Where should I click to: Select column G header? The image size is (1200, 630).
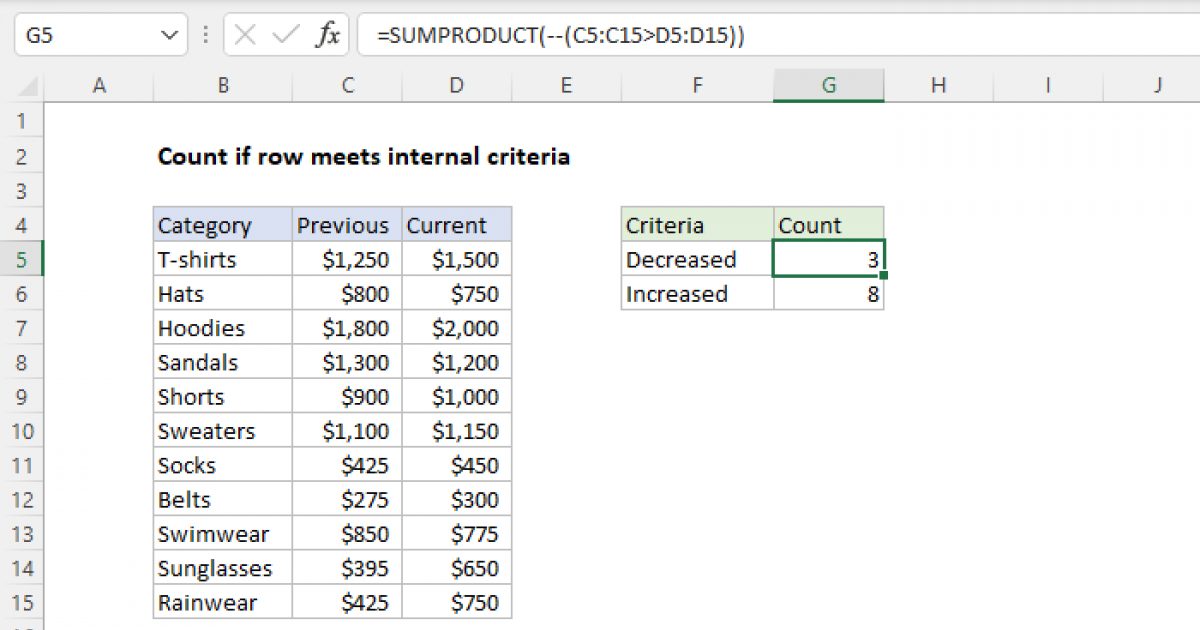coord(828,85)
